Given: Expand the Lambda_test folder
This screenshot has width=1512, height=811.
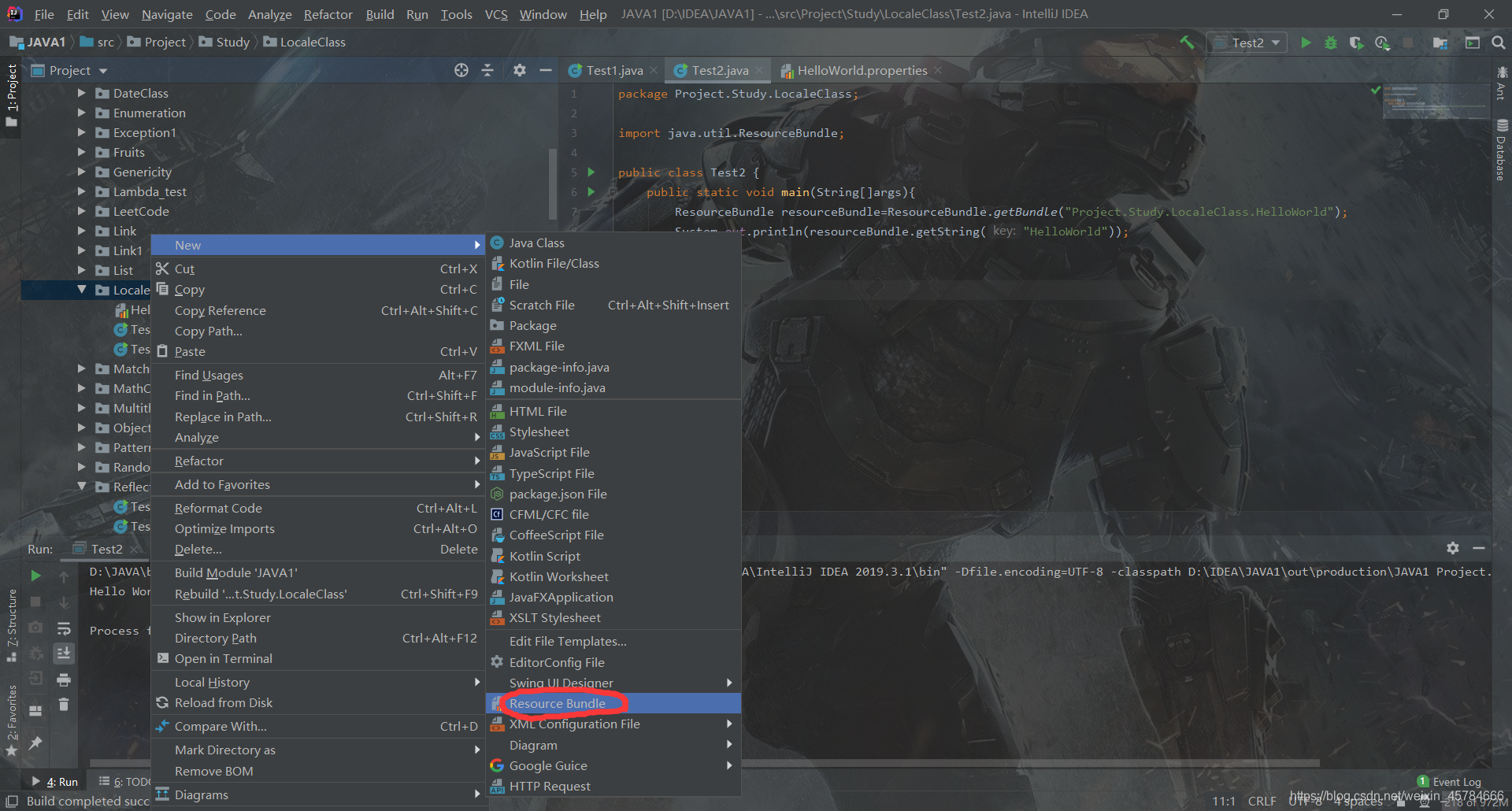Looking at the screenshot, I should [x=81, y=191].
